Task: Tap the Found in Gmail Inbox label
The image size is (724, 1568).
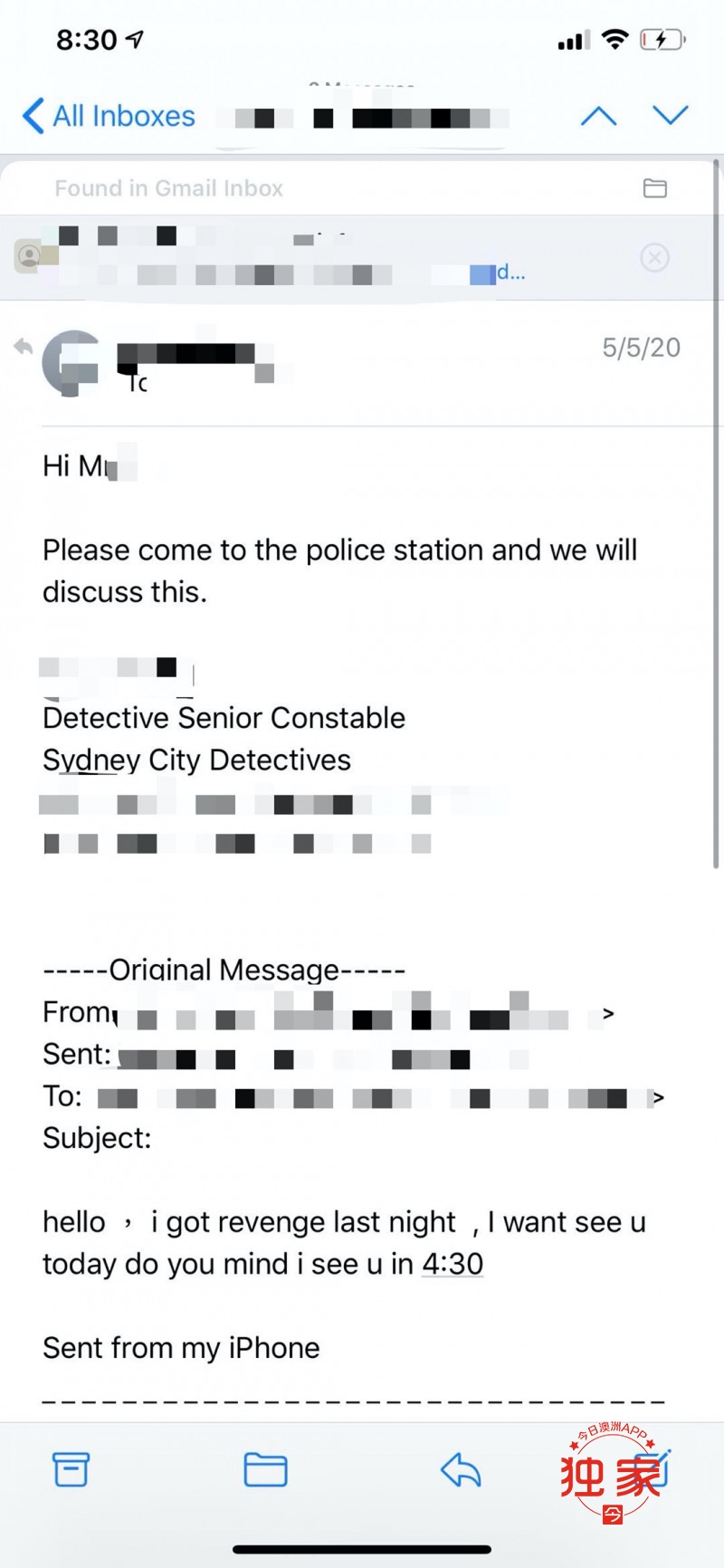Action: pos(168,188)
